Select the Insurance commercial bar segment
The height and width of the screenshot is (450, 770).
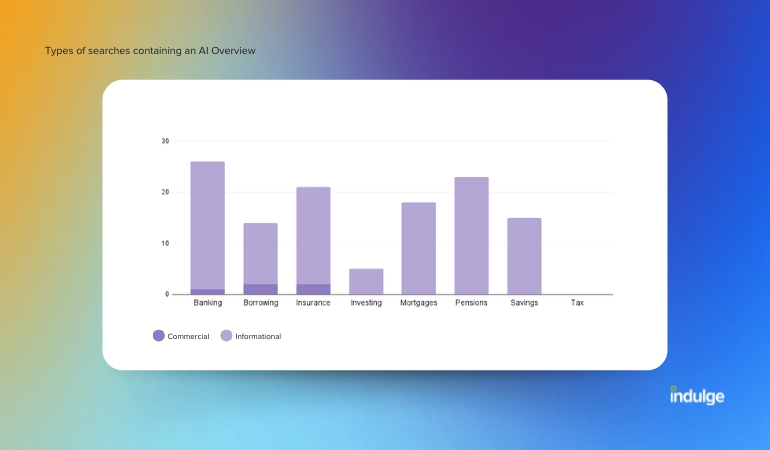point(313,289)
